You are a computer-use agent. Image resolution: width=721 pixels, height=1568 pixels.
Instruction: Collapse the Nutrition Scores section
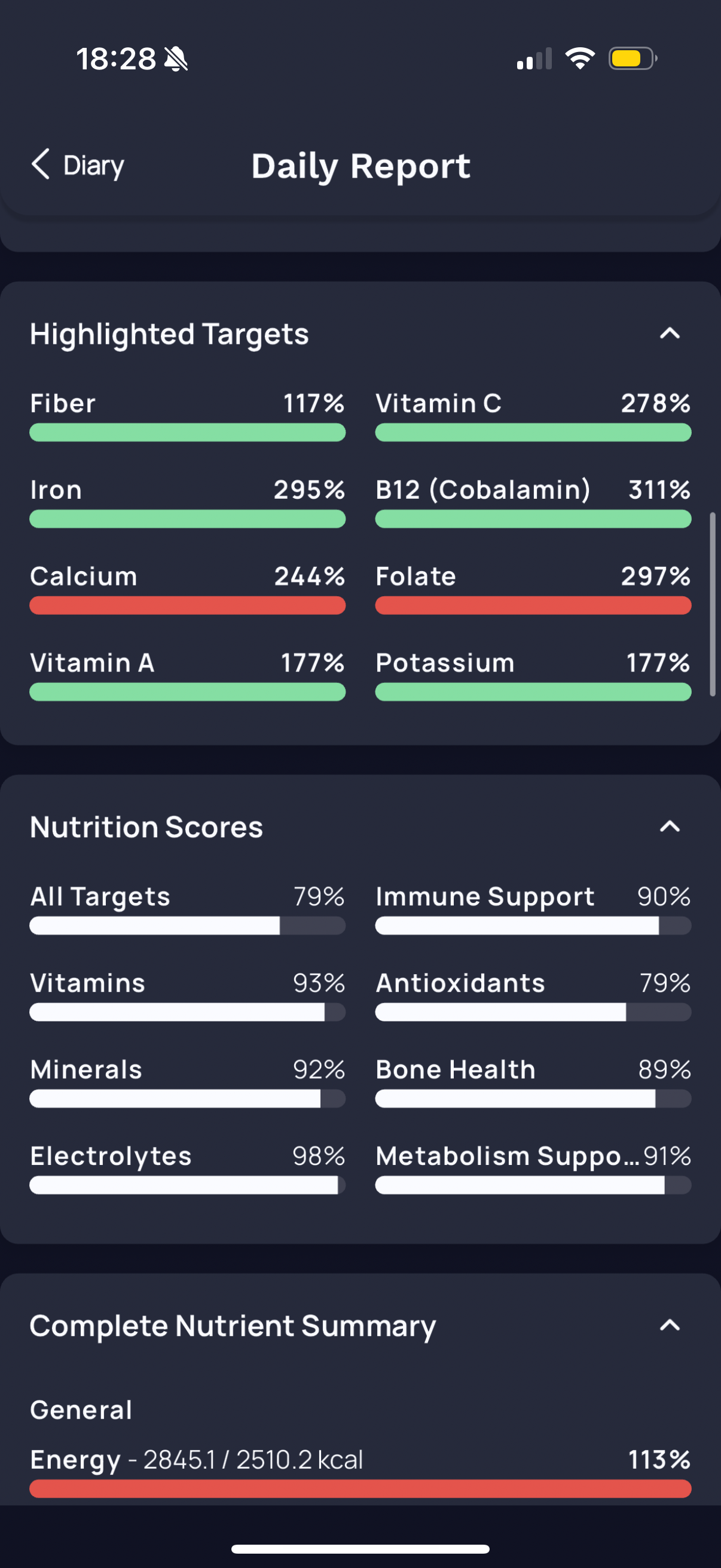tap(670, 826)
